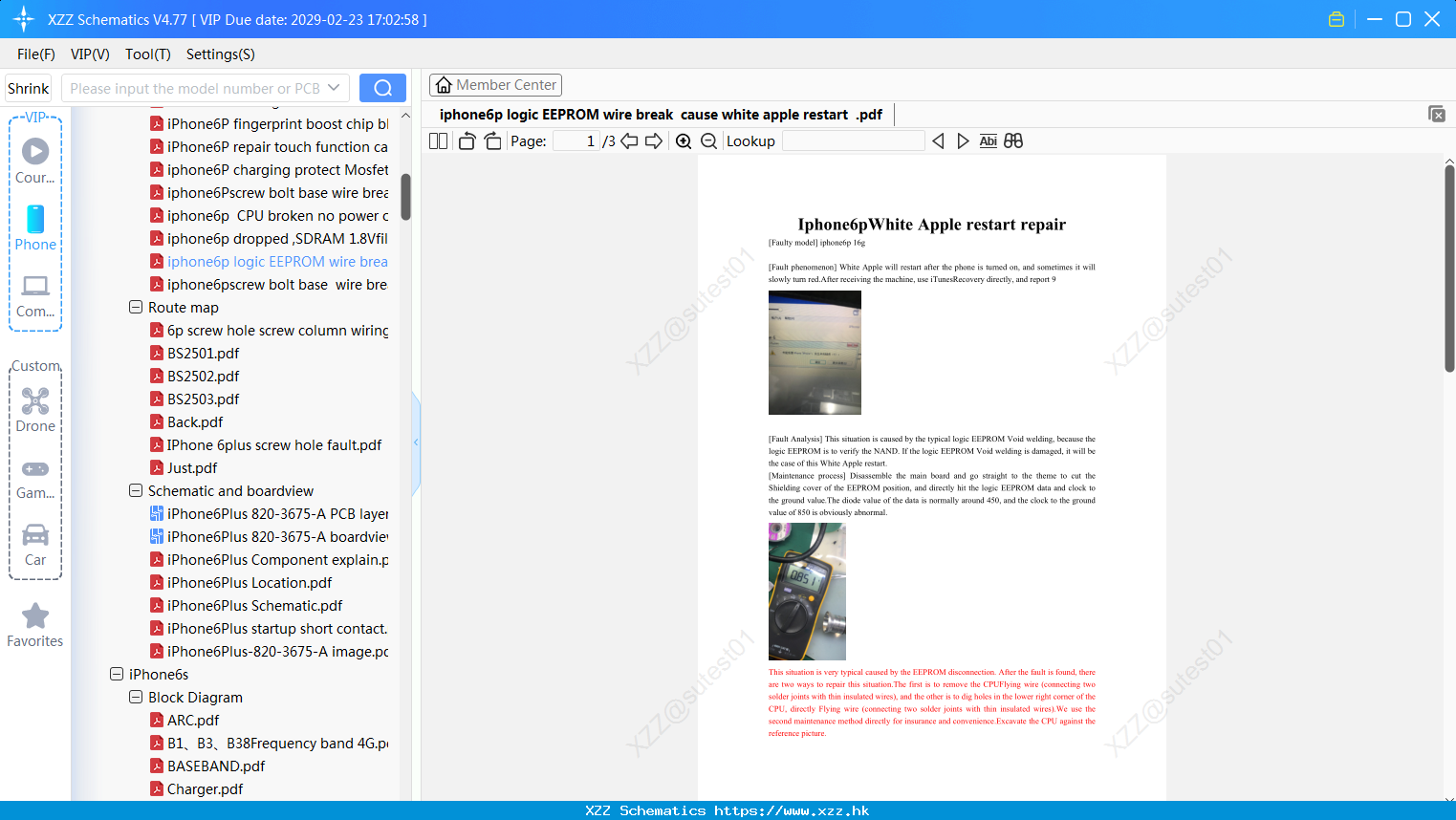Open Back.pdf in Route map
The image size is (1456, 820).
point(186,421)
